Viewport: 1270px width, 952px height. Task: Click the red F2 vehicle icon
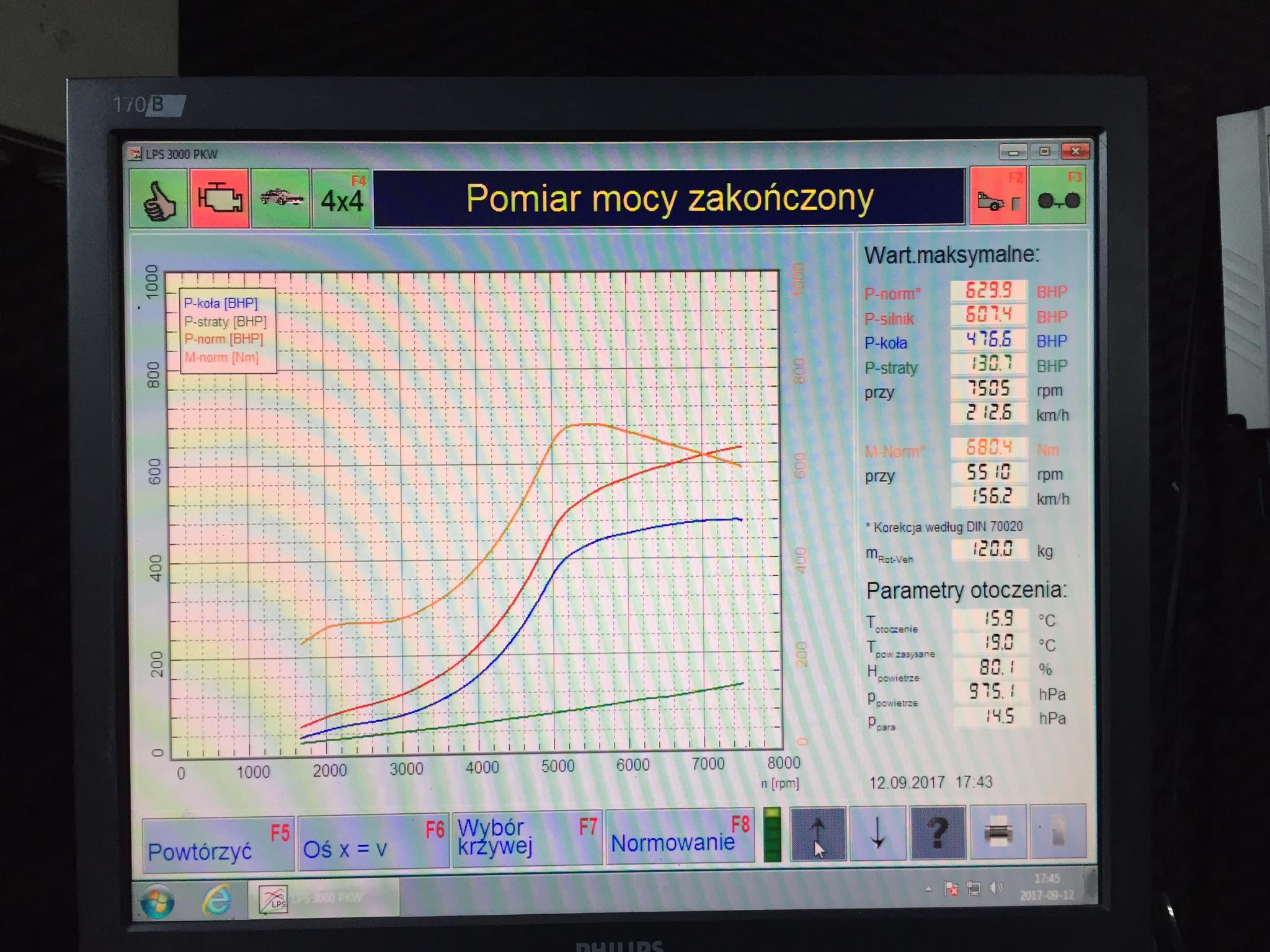tap(998, 196)
